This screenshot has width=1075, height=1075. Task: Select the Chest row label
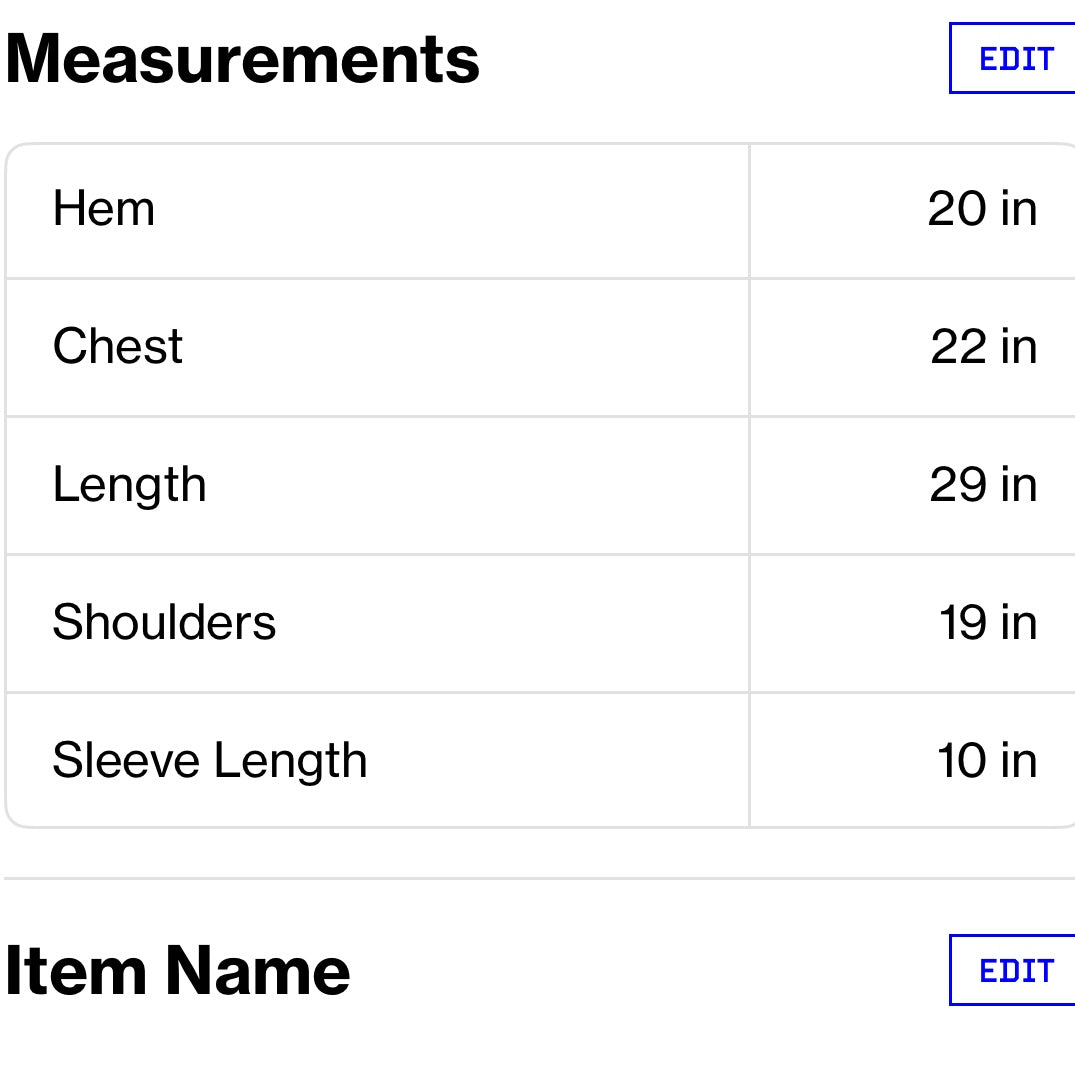(x=118, y=347)
